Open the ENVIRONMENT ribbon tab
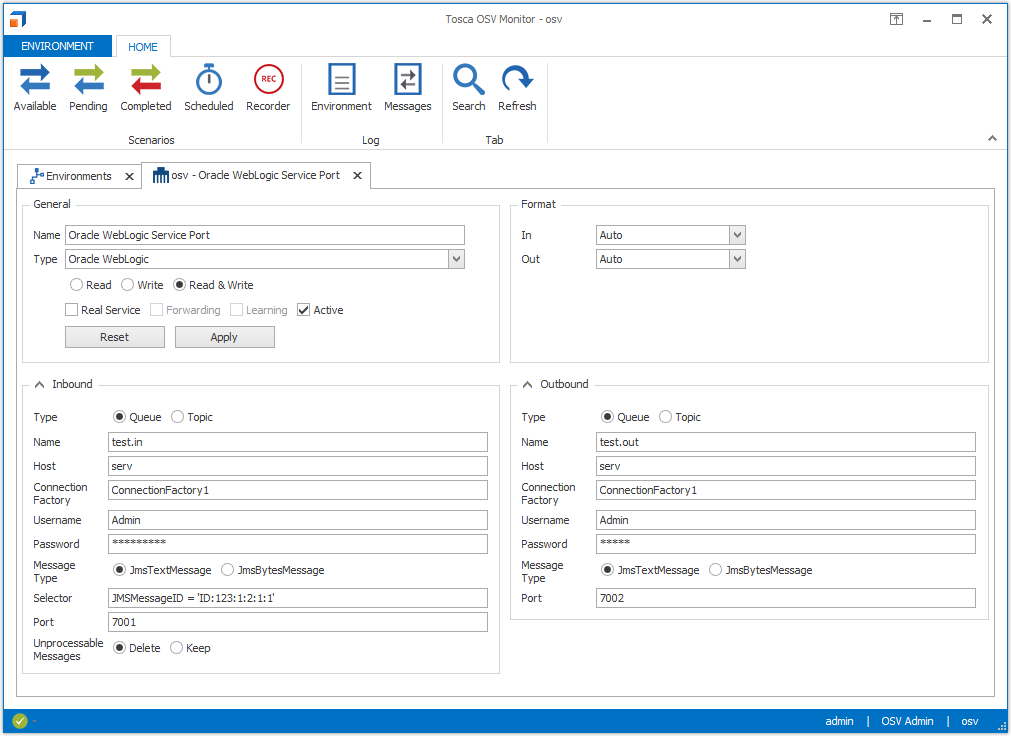Viewport: 1011px width, 736px height. (57, 46)
